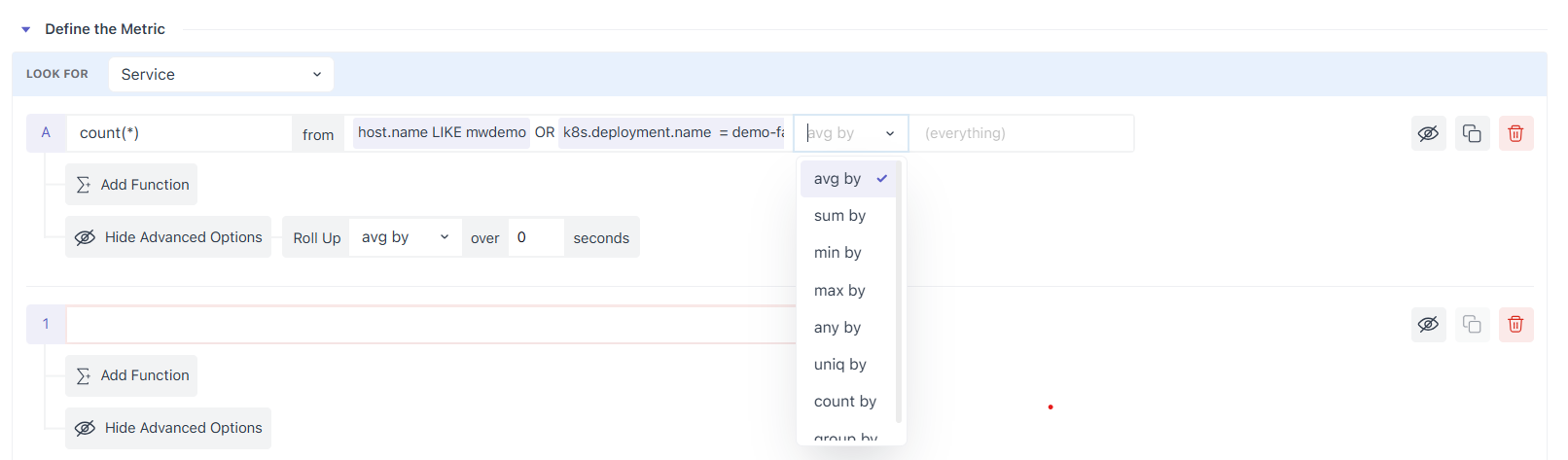The image size is (1568, 460).
Task: Click sigma icon in query A Add Function
Action: coord(84,185)
